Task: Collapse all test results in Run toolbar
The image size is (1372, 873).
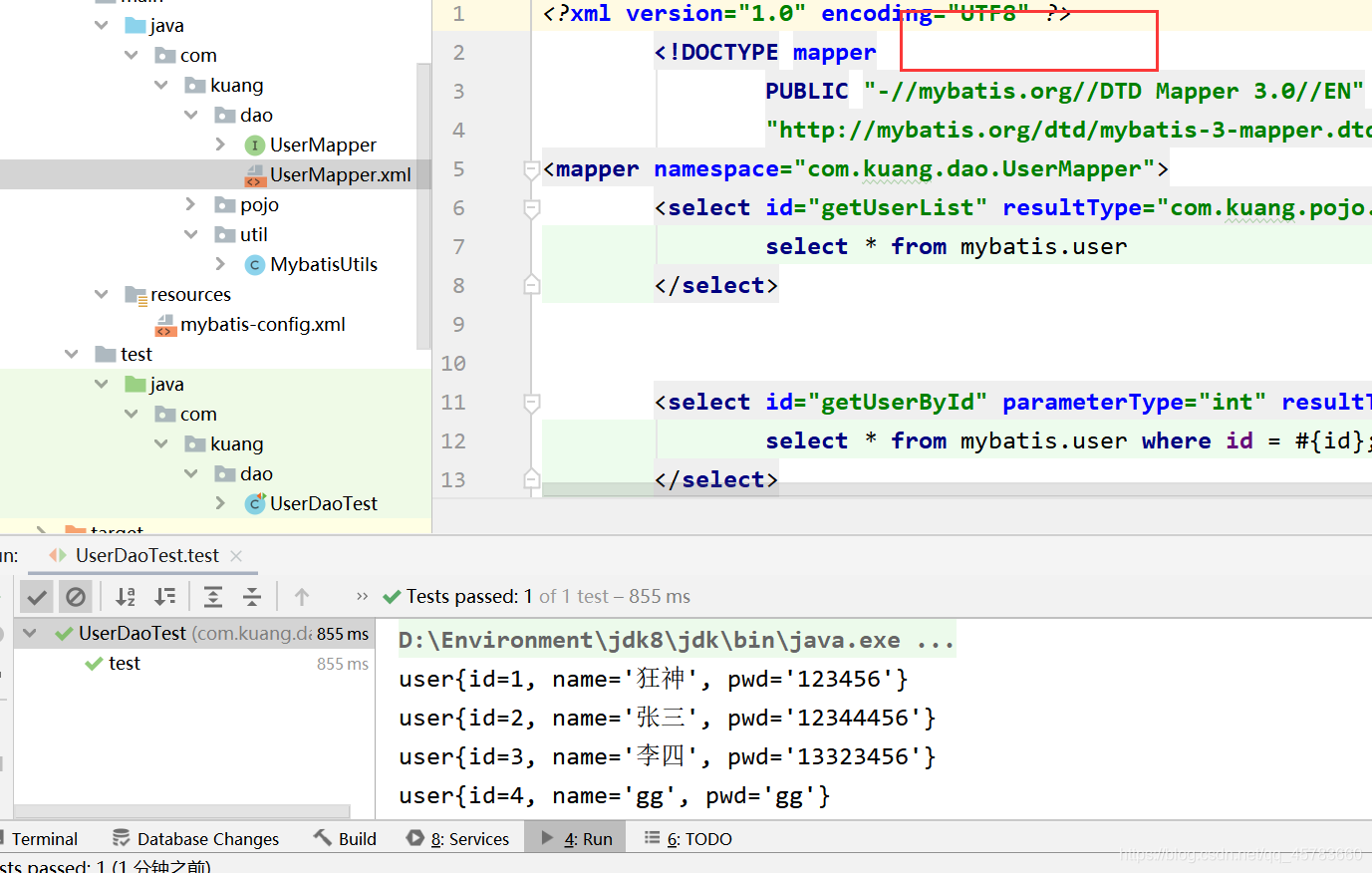Action: tap(252, 597)
